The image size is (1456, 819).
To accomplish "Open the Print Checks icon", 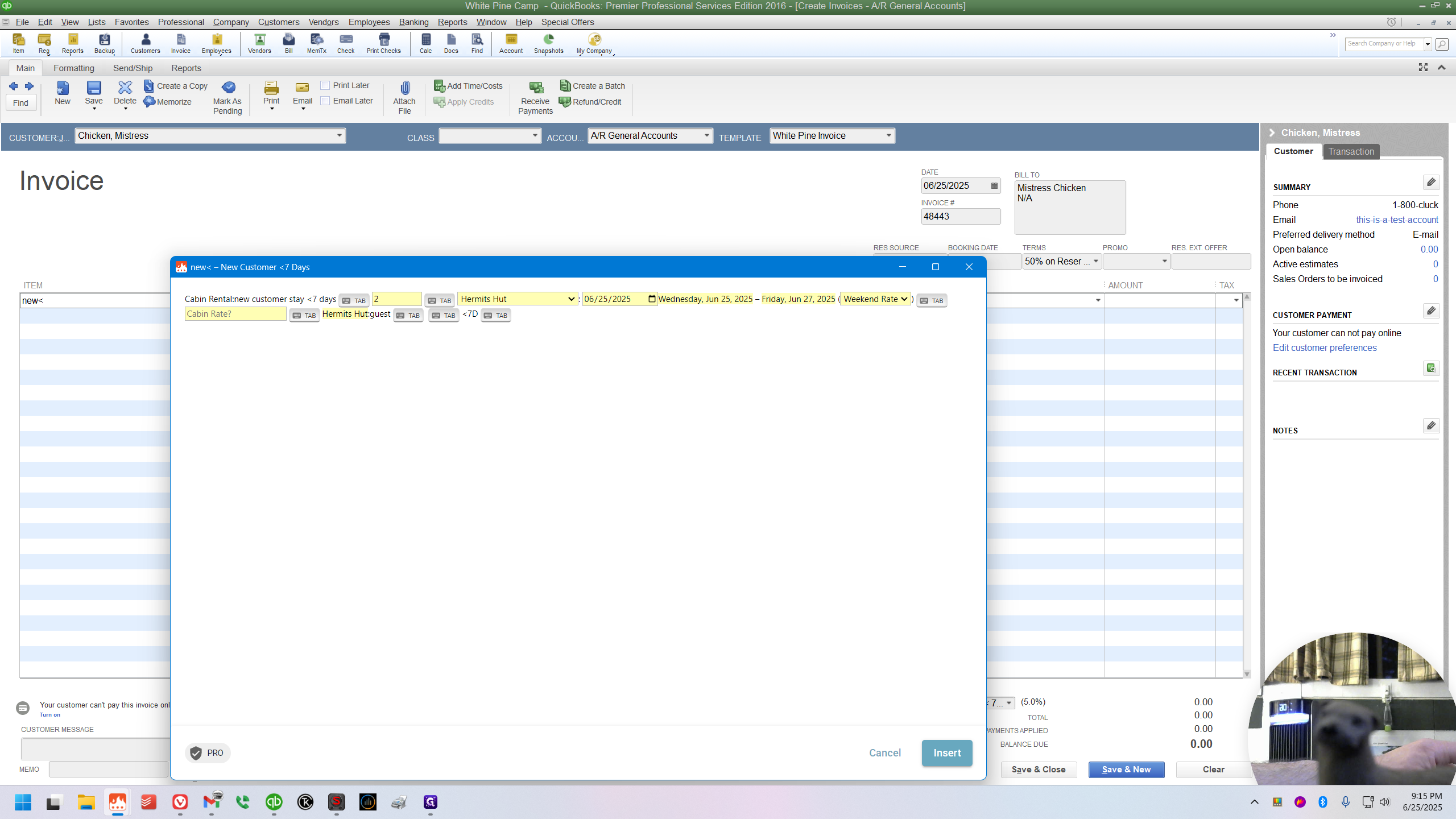I will point(384,43).
